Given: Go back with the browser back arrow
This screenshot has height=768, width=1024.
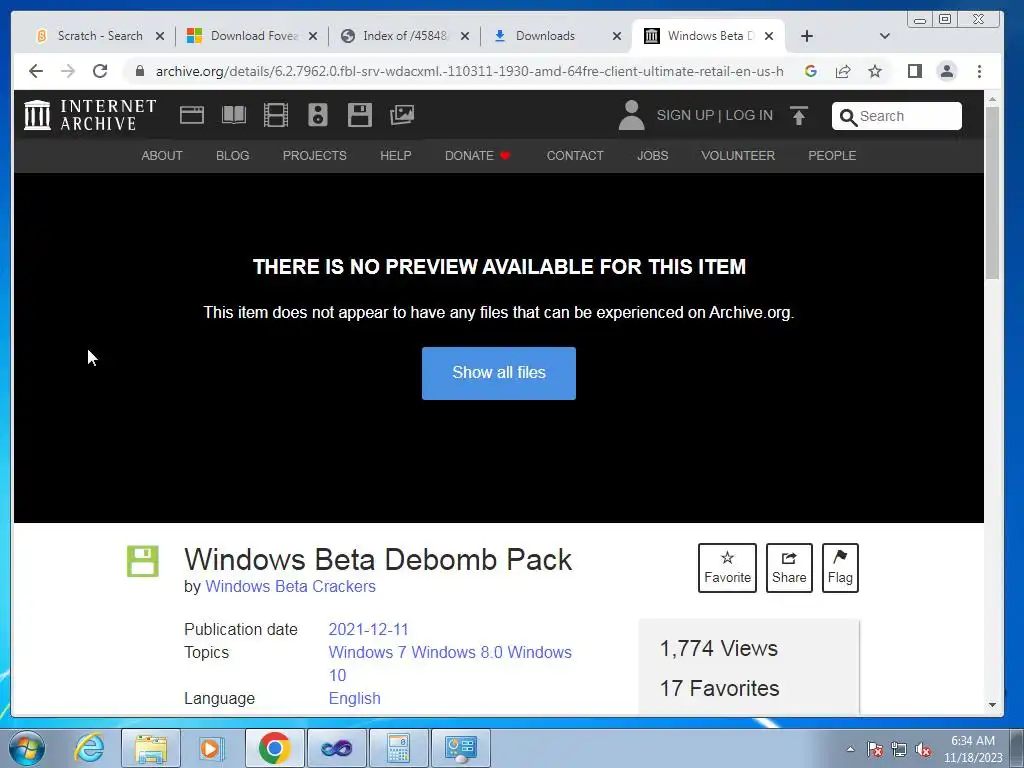Looking at the screenshot, I should click(x=36, y=71).
